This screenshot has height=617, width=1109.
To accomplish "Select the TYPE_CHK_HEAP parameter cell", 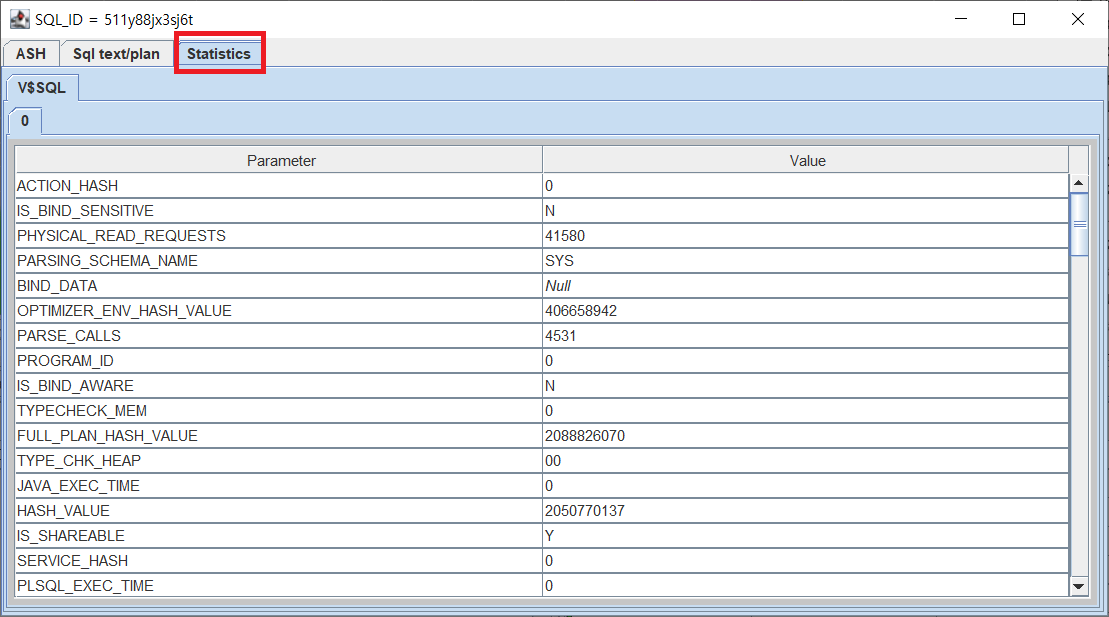I will pyautogui.click(x=279, y=461).
